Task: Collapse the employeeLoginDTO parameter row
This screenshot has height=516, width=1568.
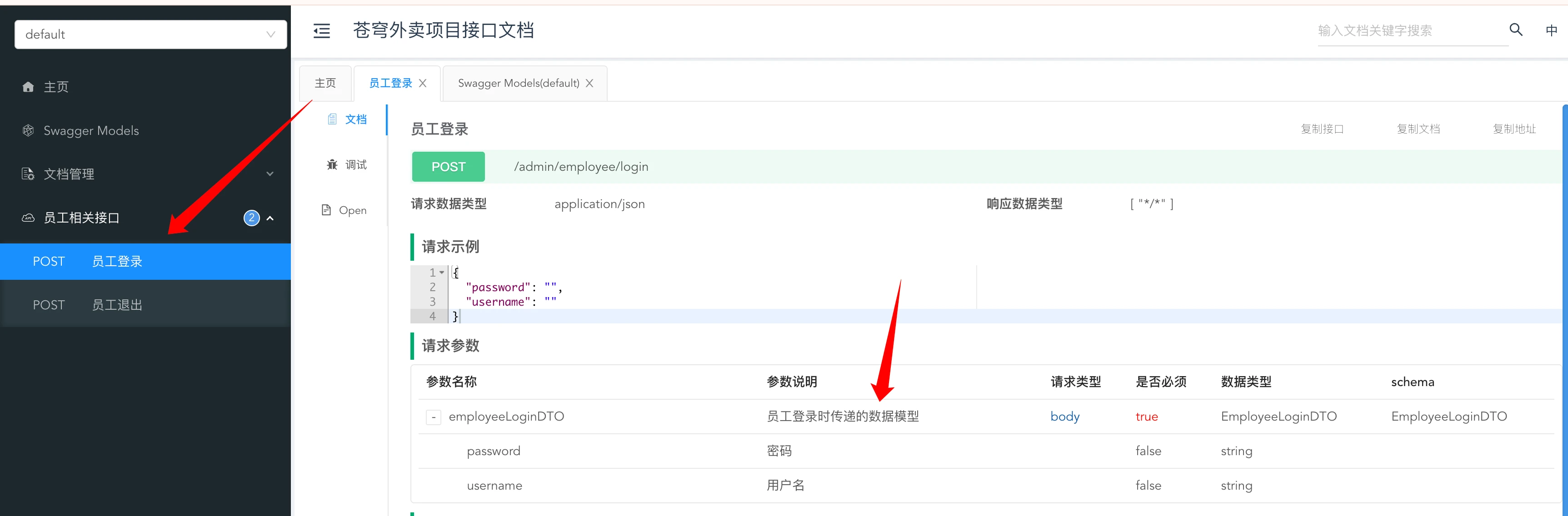Action: pyautogui.click(x=433, y=417)
